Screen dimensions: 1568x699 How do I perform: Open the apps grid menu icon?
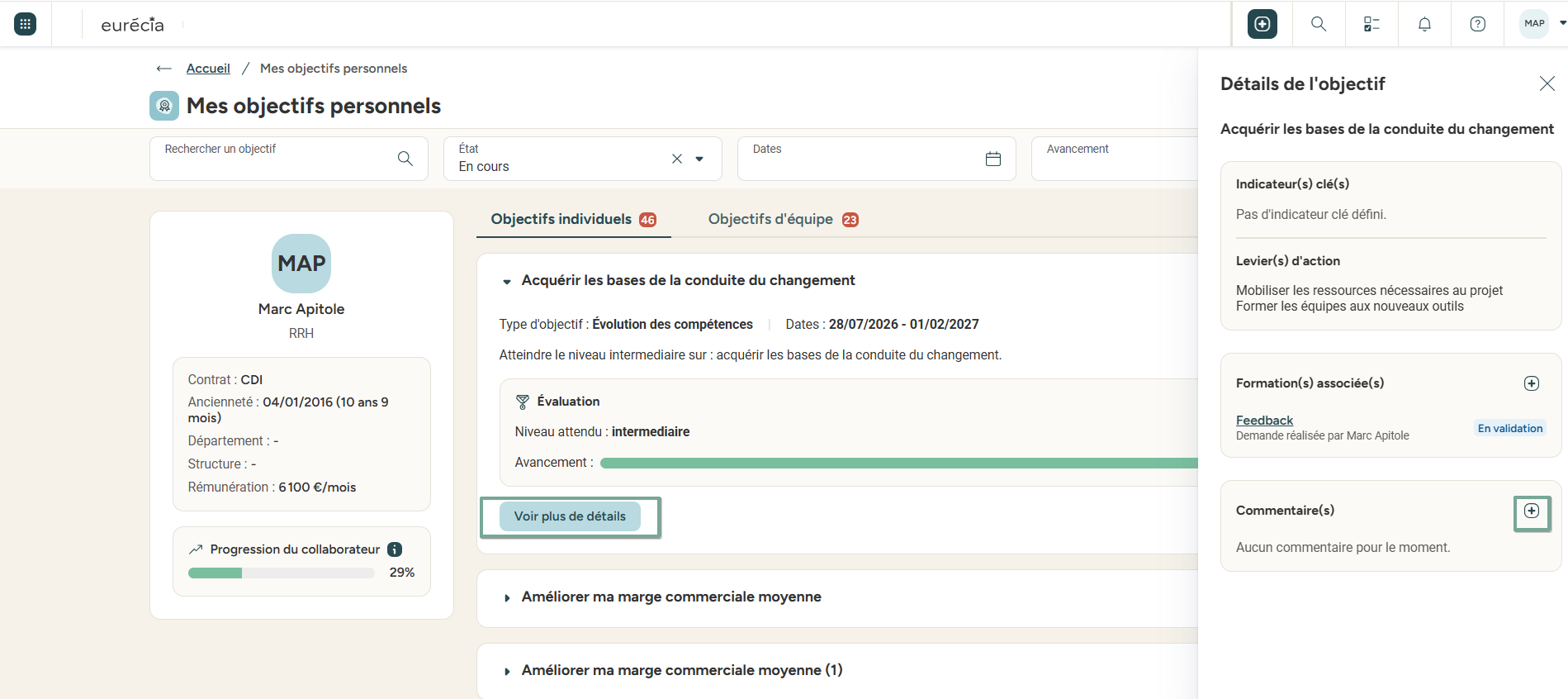coord(26,24)
